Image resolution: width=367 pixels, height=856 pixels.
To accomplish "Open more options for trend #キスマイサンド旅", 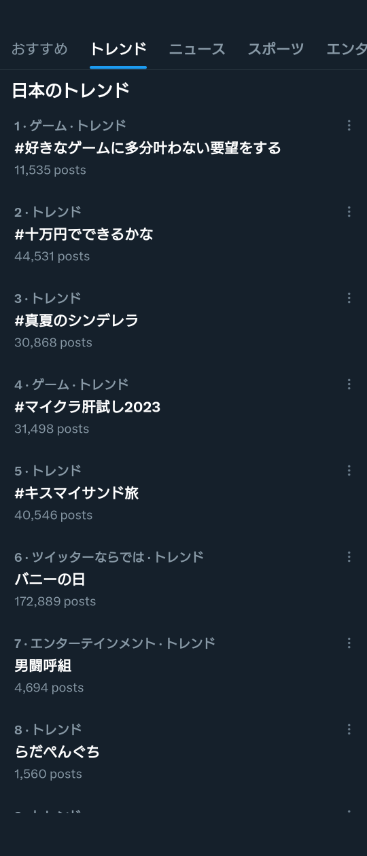I will pyautogui.click(x=349, y=471).
